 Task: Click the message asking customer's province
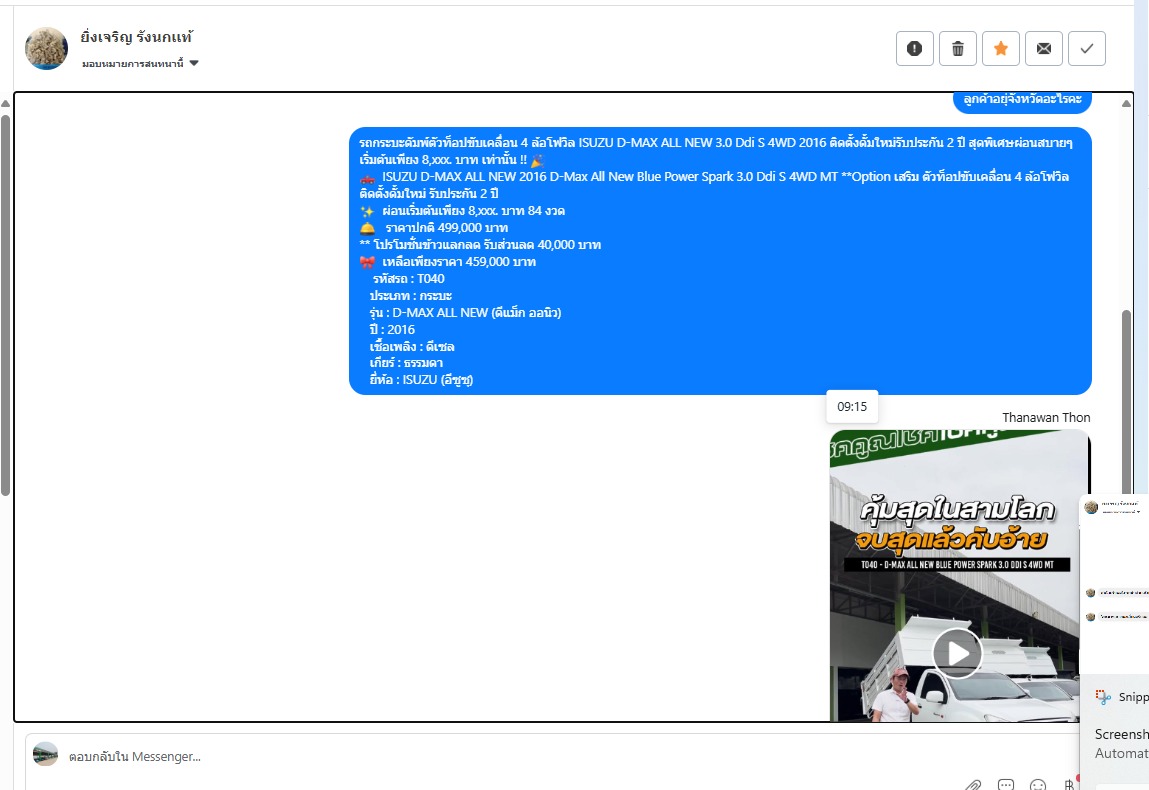[1022, 101]
